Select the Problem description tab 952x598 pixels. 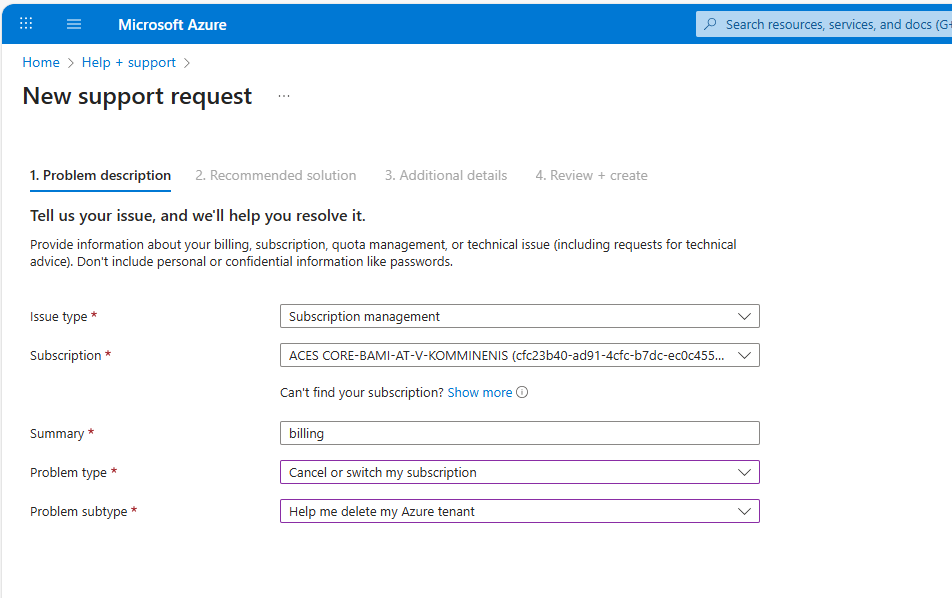tap(100, 175)
